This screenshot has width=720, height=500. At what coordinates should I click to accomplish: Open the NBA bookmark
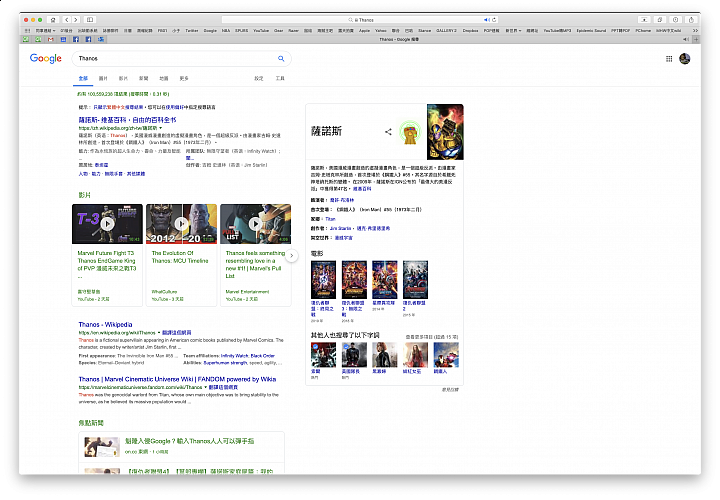tap(226, 30)
